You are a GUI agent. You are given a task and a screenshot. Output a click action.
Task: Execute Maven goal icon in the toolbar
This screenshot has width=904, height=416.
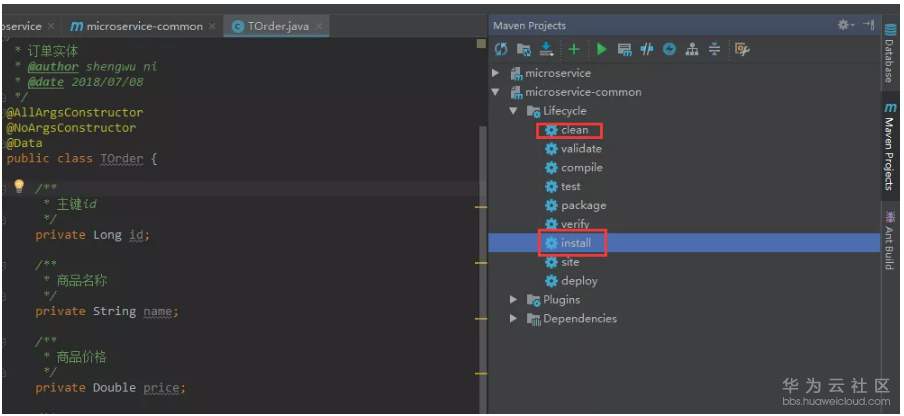point(624,50)
